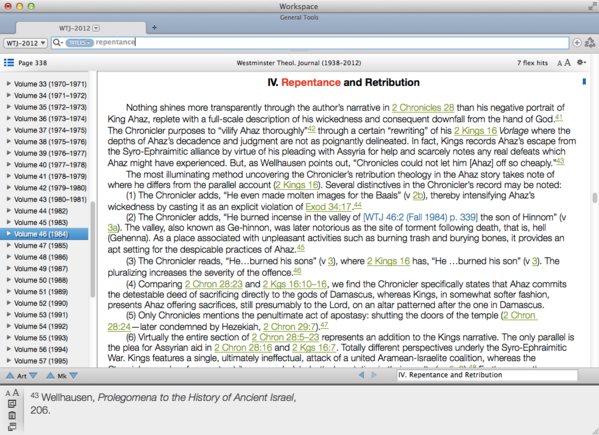Click the WTJ 46:2 (Fall 1984) p. 339 marker
The image size is (599, 435).
[420, 217]
